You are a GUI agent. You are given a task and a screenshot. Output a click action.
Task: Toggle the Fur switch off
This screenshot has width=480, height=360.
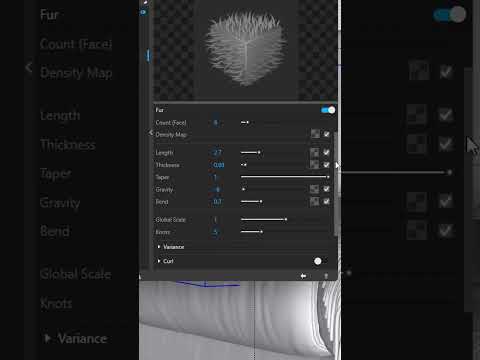click(328, 110)
